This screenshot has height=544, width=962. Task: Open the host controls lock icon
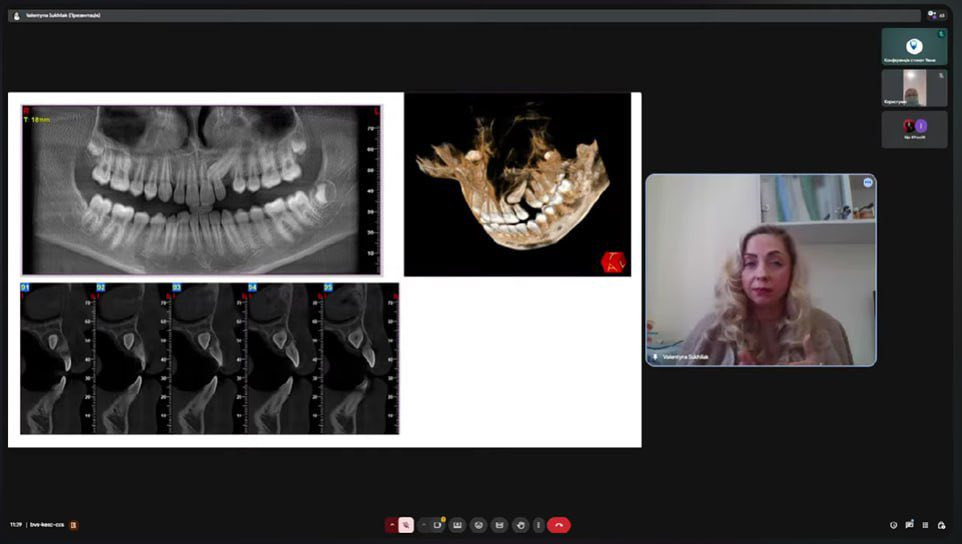click(x=942, y=525)
